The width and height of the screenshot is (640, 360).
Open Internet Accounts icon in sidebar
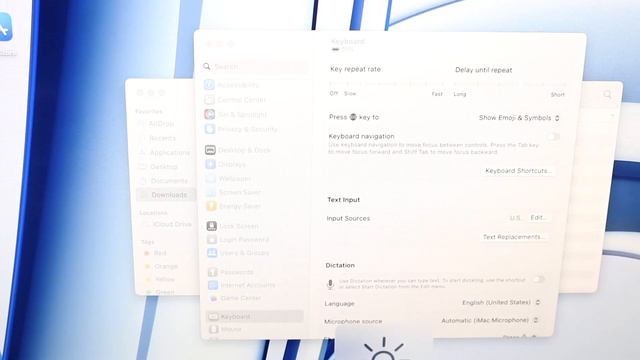point(213,285)
